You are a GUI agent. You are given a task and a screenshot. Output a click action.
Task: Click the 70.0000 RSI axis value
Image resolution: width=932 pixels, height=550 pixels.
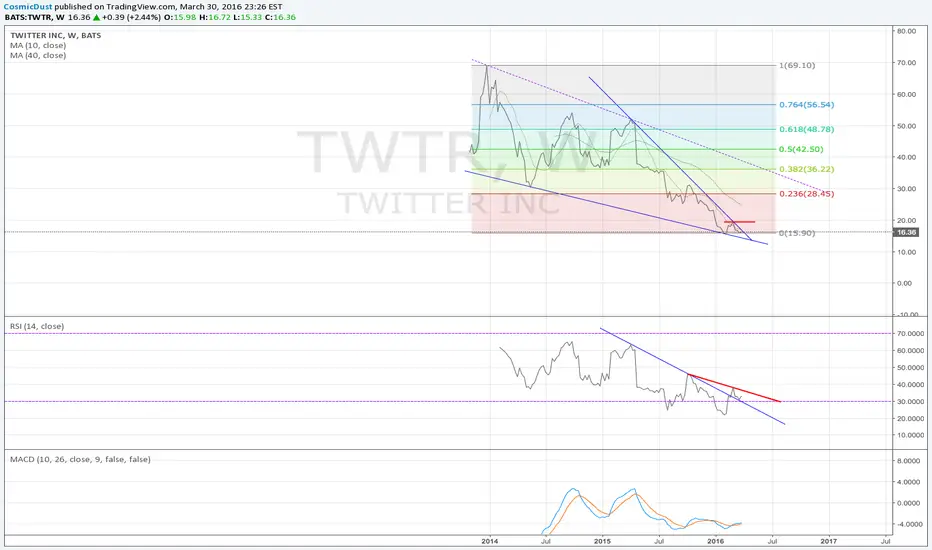910,334
